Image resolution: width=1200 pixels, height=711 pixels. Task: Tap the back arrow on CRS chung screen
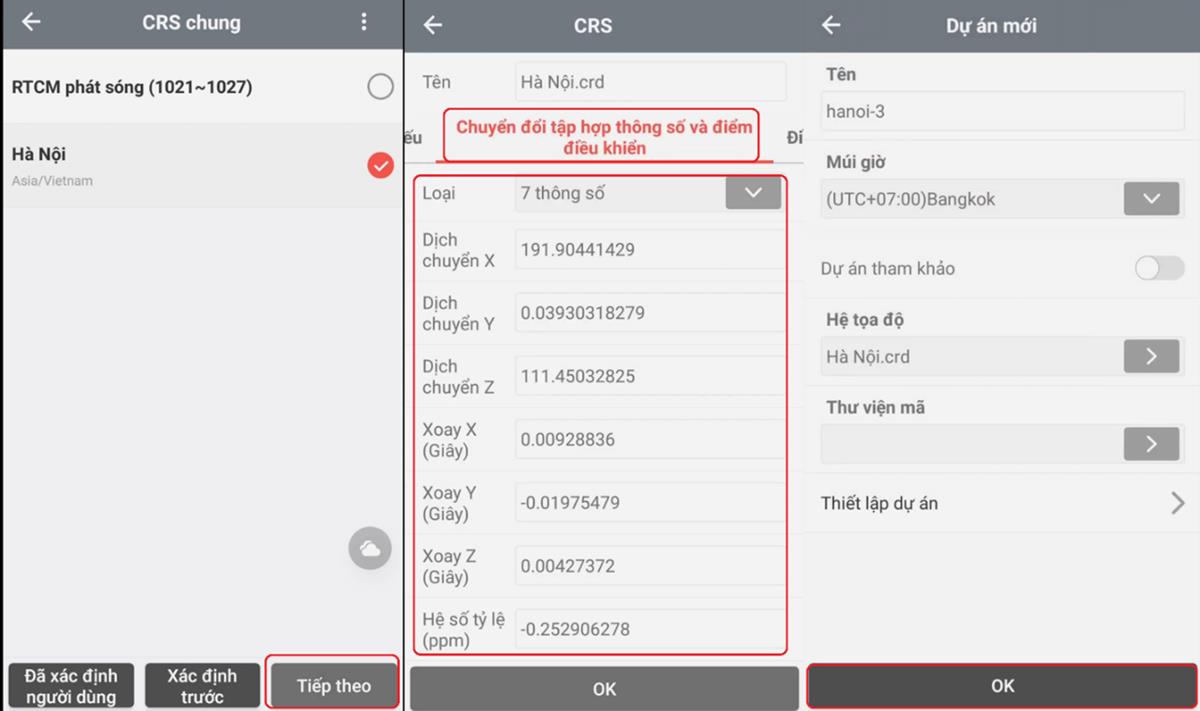click(x=30, y=24)
